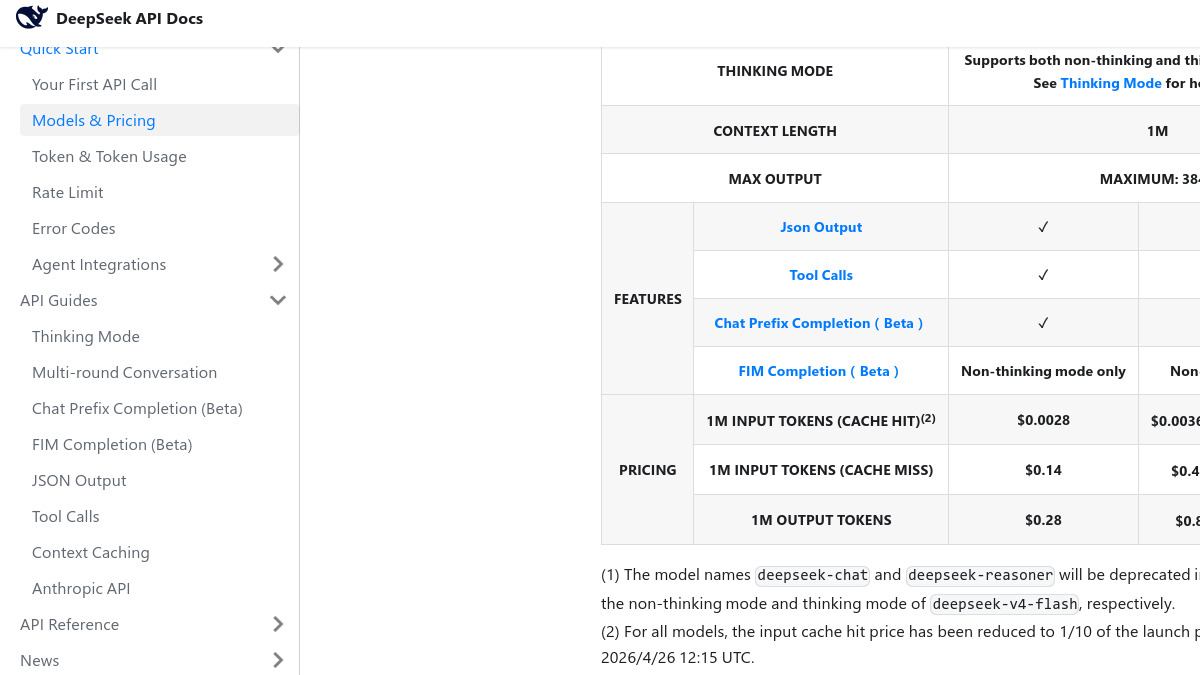This screenshot has height=675, width=1200.
Task: Open Chat Prefix Completion (Beta) sidebar item
Action: pos(137,408)
